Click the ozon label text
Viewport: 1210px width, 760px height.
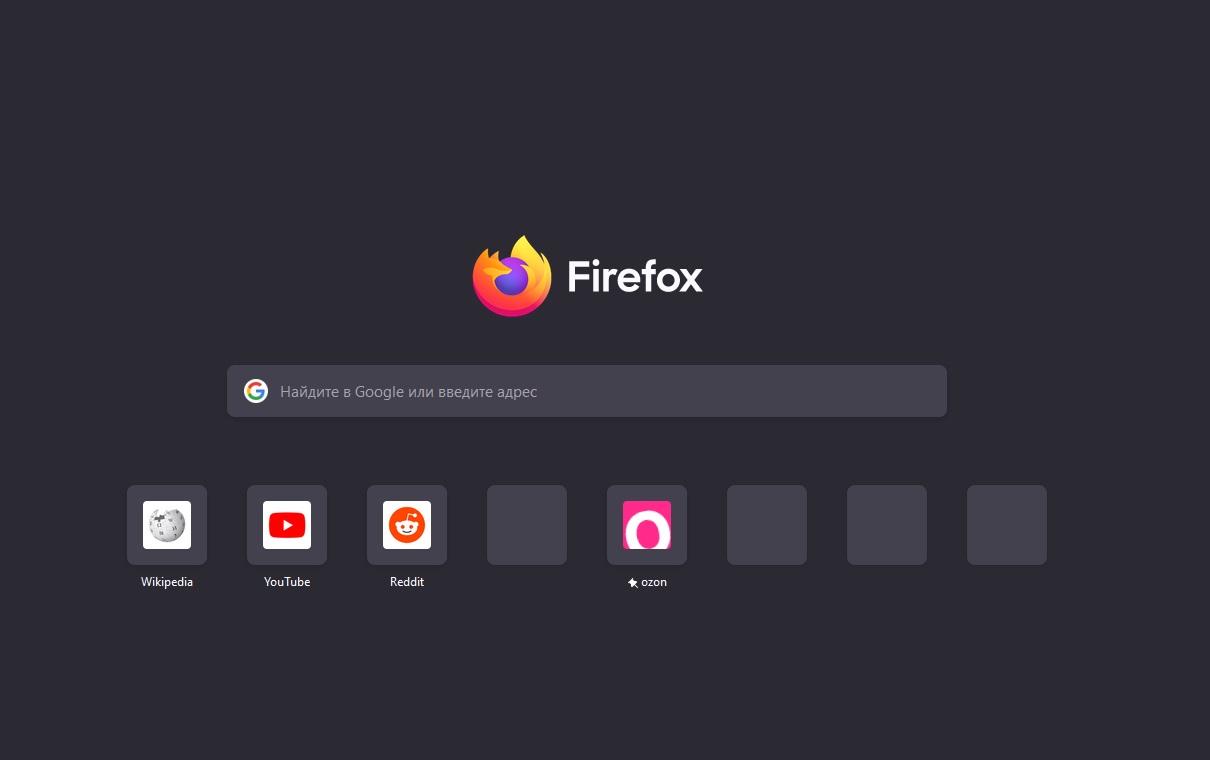click(x=654, y=582)
